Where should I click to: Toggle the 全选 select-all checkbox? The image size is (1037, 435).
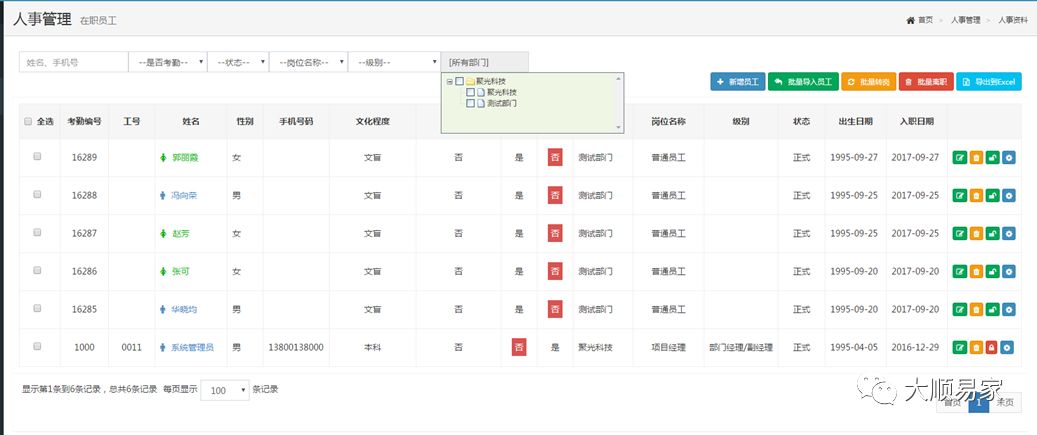[x=28, y=121]
